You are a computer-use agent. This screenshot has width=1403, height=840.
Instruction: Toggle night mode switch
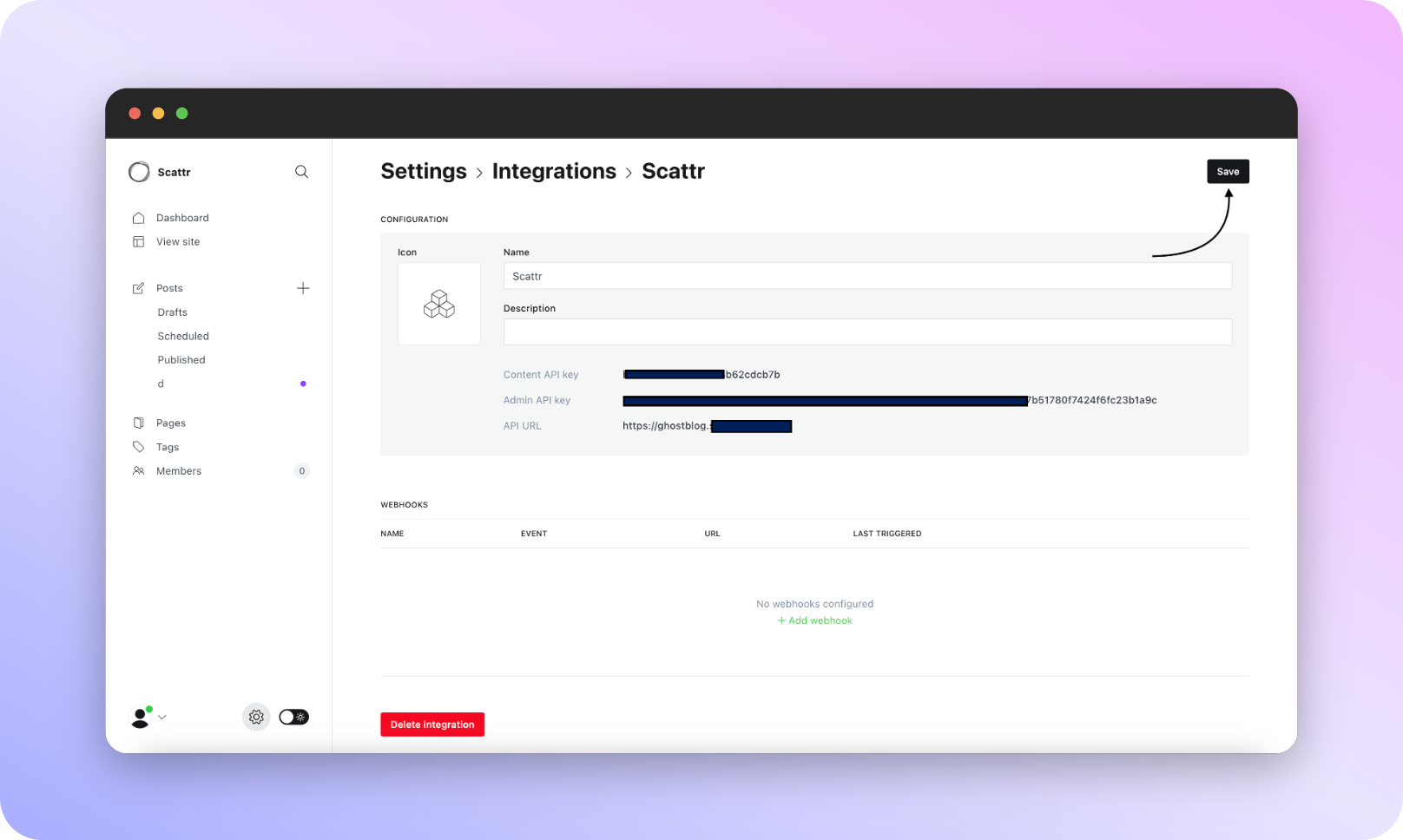coord(293,717)
